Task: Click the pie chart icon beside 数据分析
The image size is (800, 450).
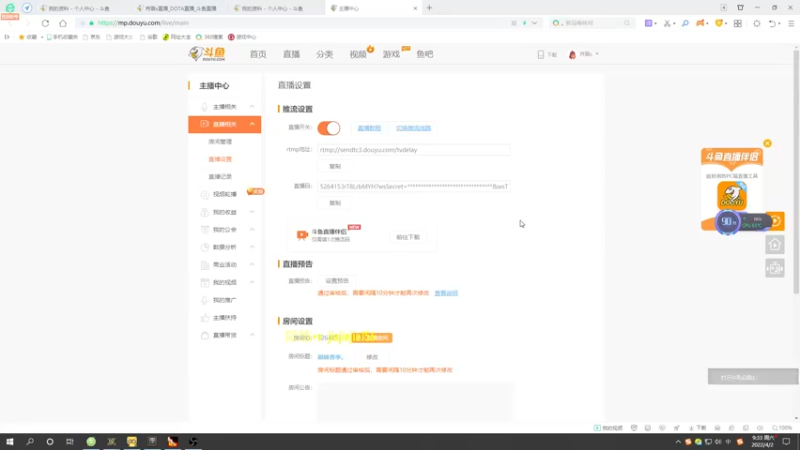Action: [x=205, y=247]
